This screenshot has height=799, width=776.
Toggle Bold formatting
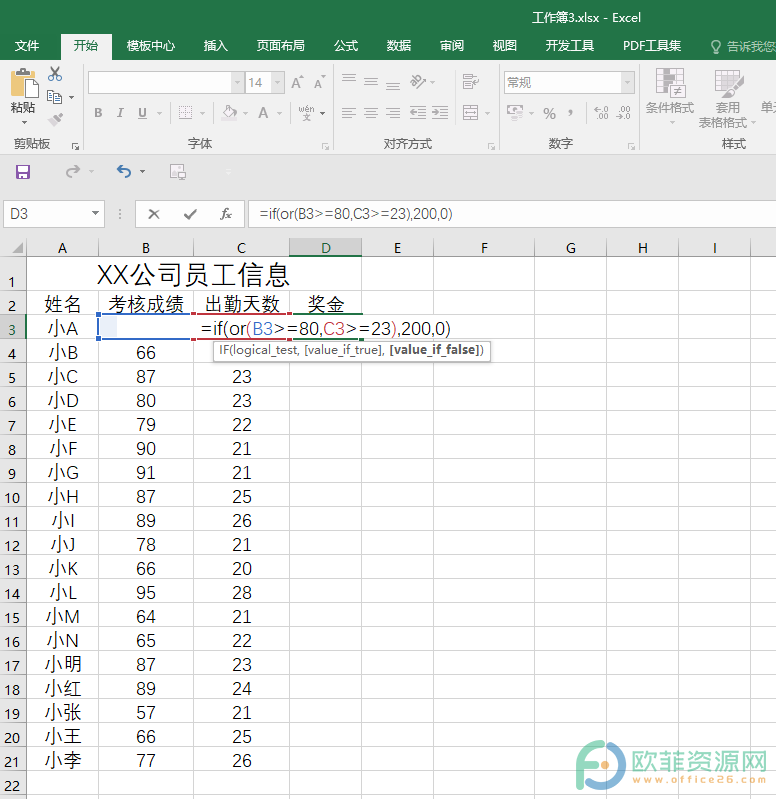[98, 113]
